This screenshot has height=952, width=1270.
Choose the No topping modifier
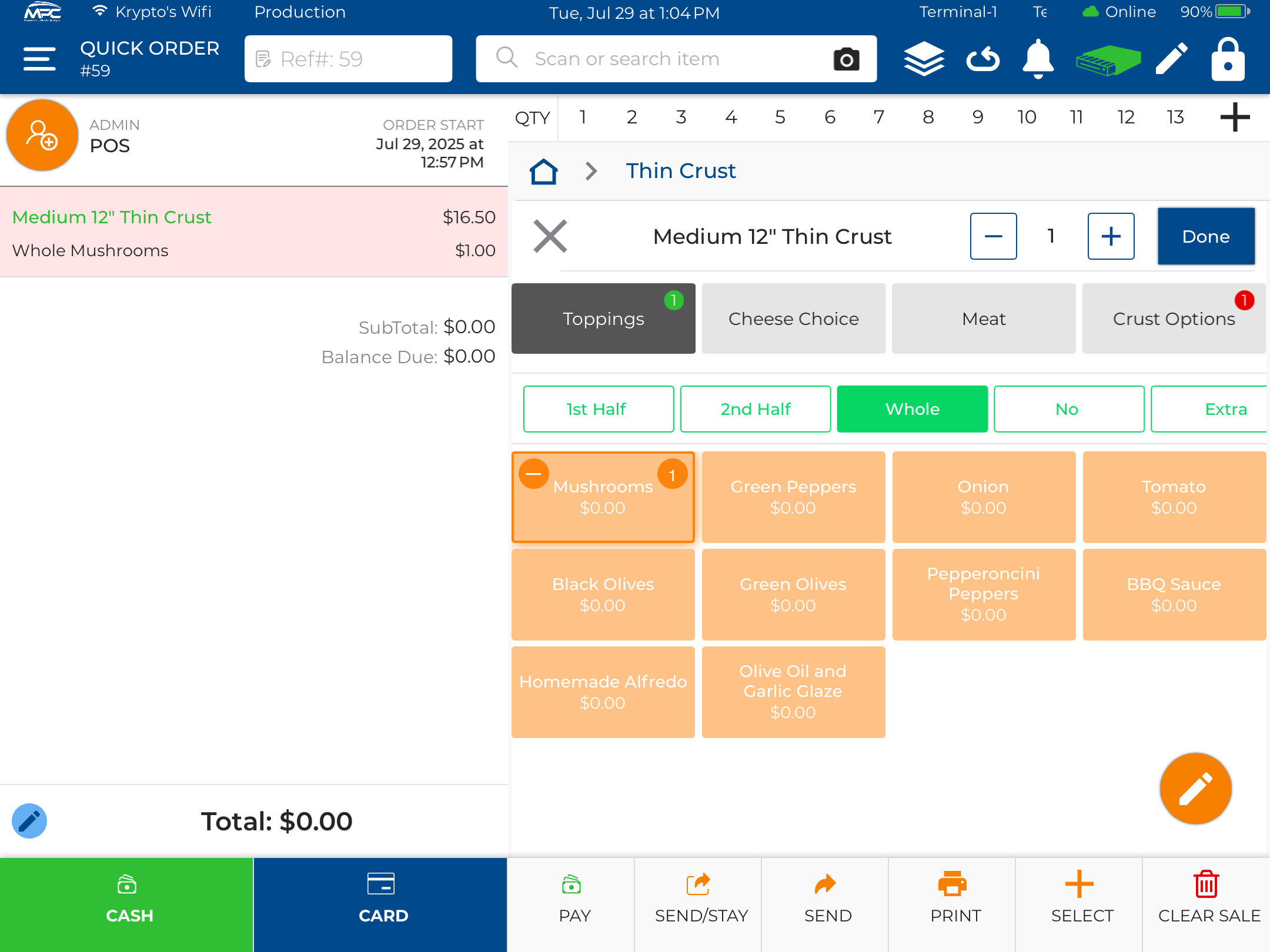pyautogui.click(x=1068, y=409)
